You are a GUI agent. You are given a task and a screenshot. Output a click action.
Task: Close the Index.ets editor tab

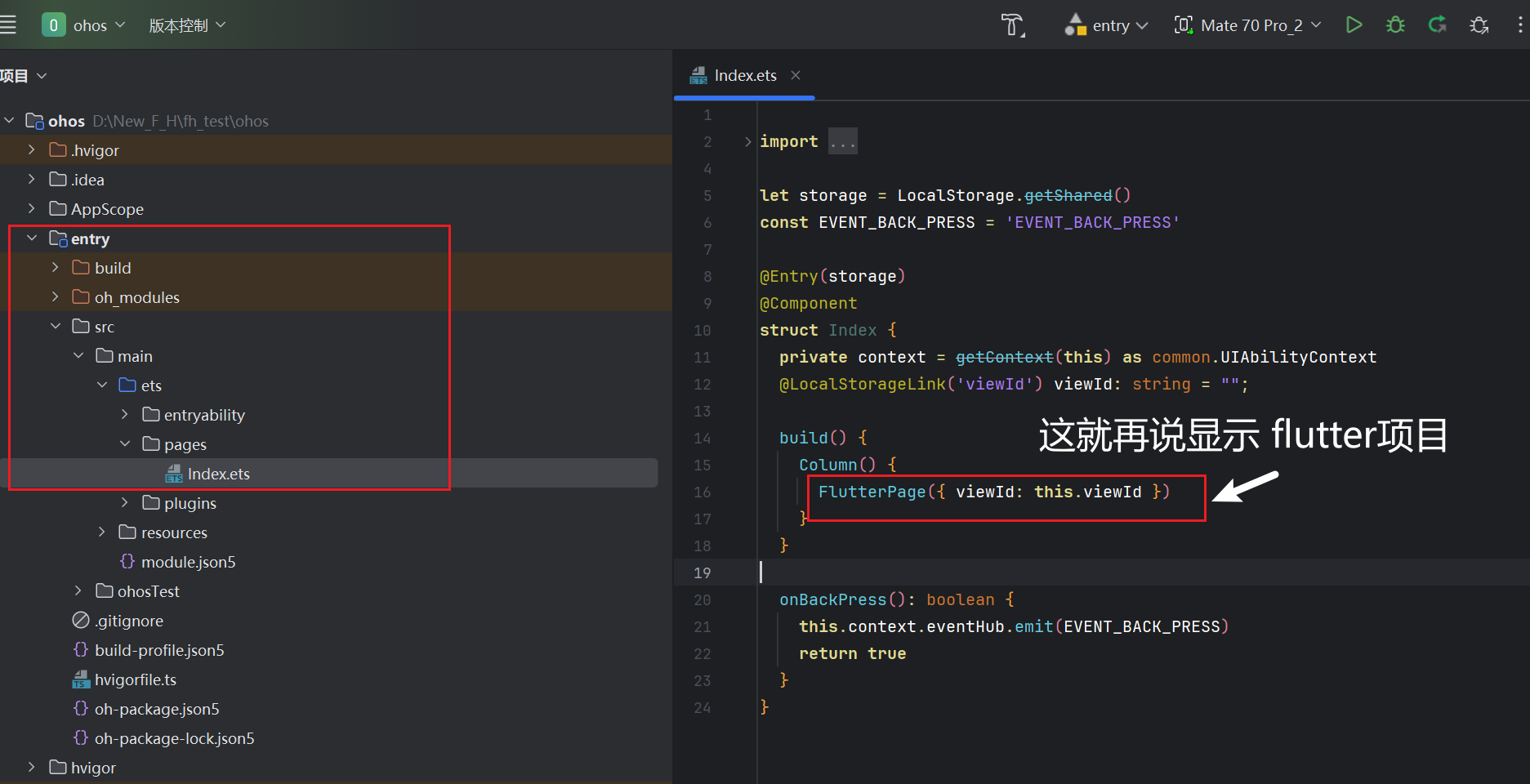(796, 75)
